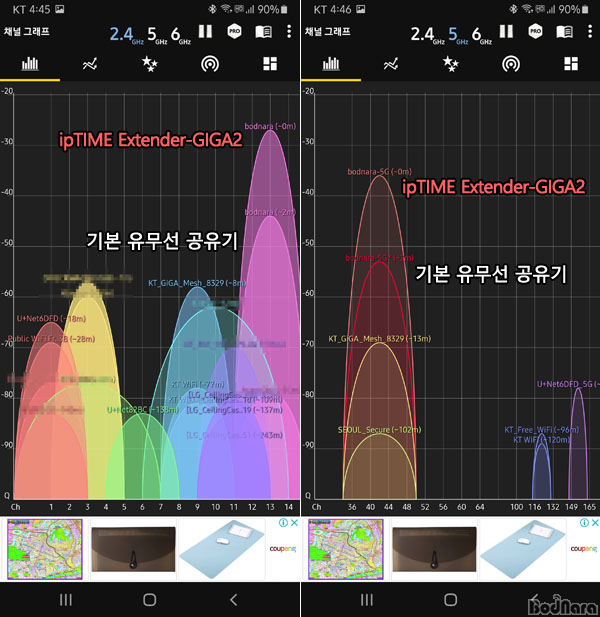Screen dimensions: 600x617
Task: Tap the red bodnara-5G* (~2m) label
Action: pyautogui.click(x=380, y=258)
